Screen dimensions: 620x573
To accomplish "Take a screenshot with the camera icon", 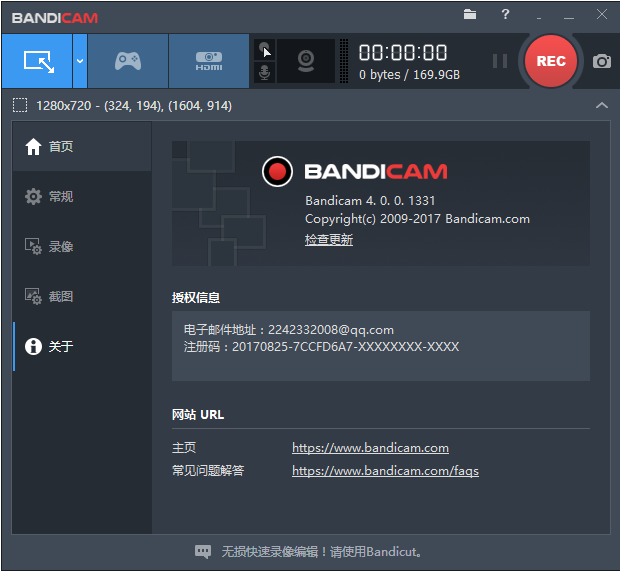I will [x=601, y=61].
